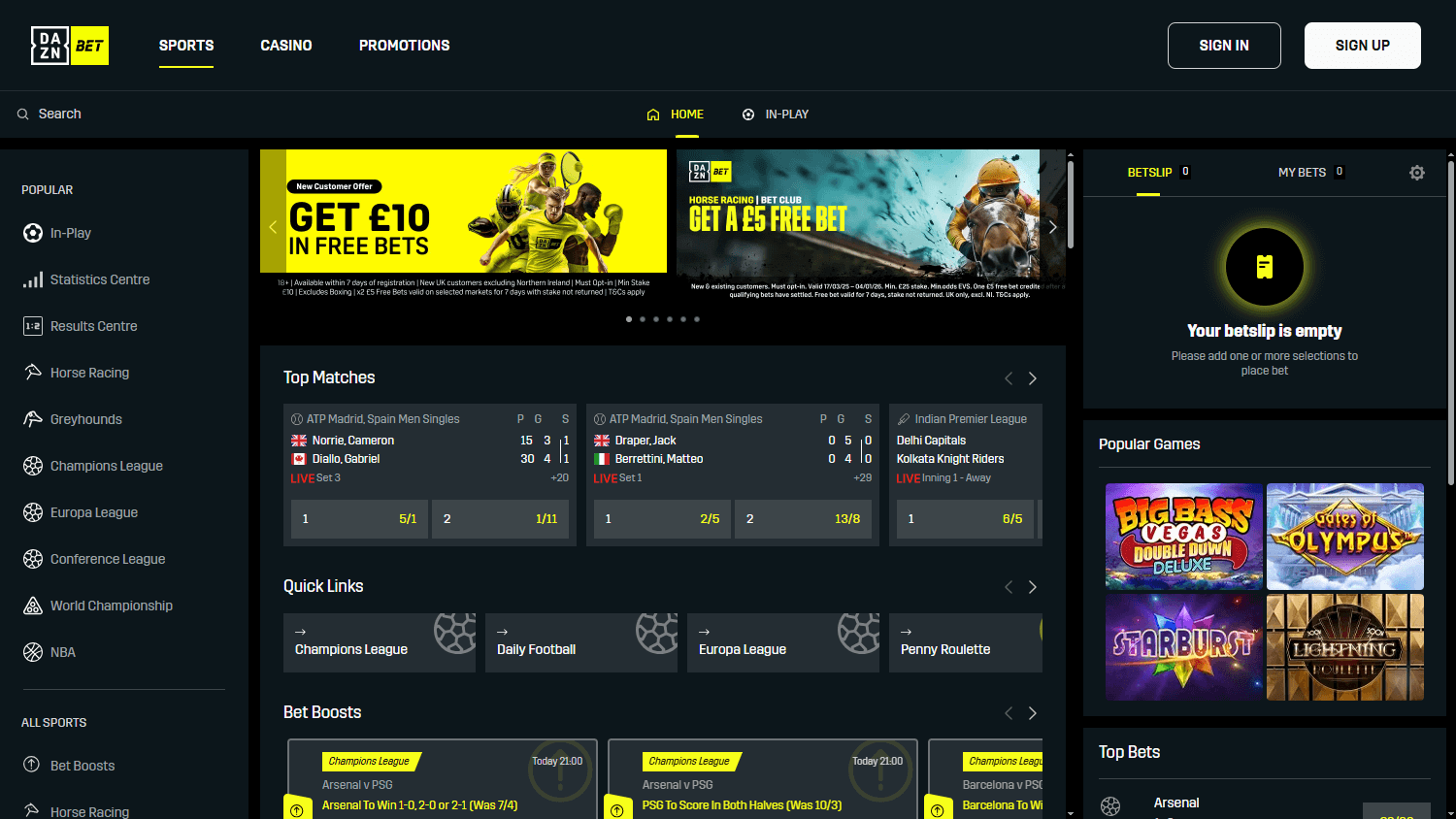Image resolution: width=1456 pixels, height=819 pixels.
Task: Bet on Berrettini at 13/8 odds
Action: [803, 519]
